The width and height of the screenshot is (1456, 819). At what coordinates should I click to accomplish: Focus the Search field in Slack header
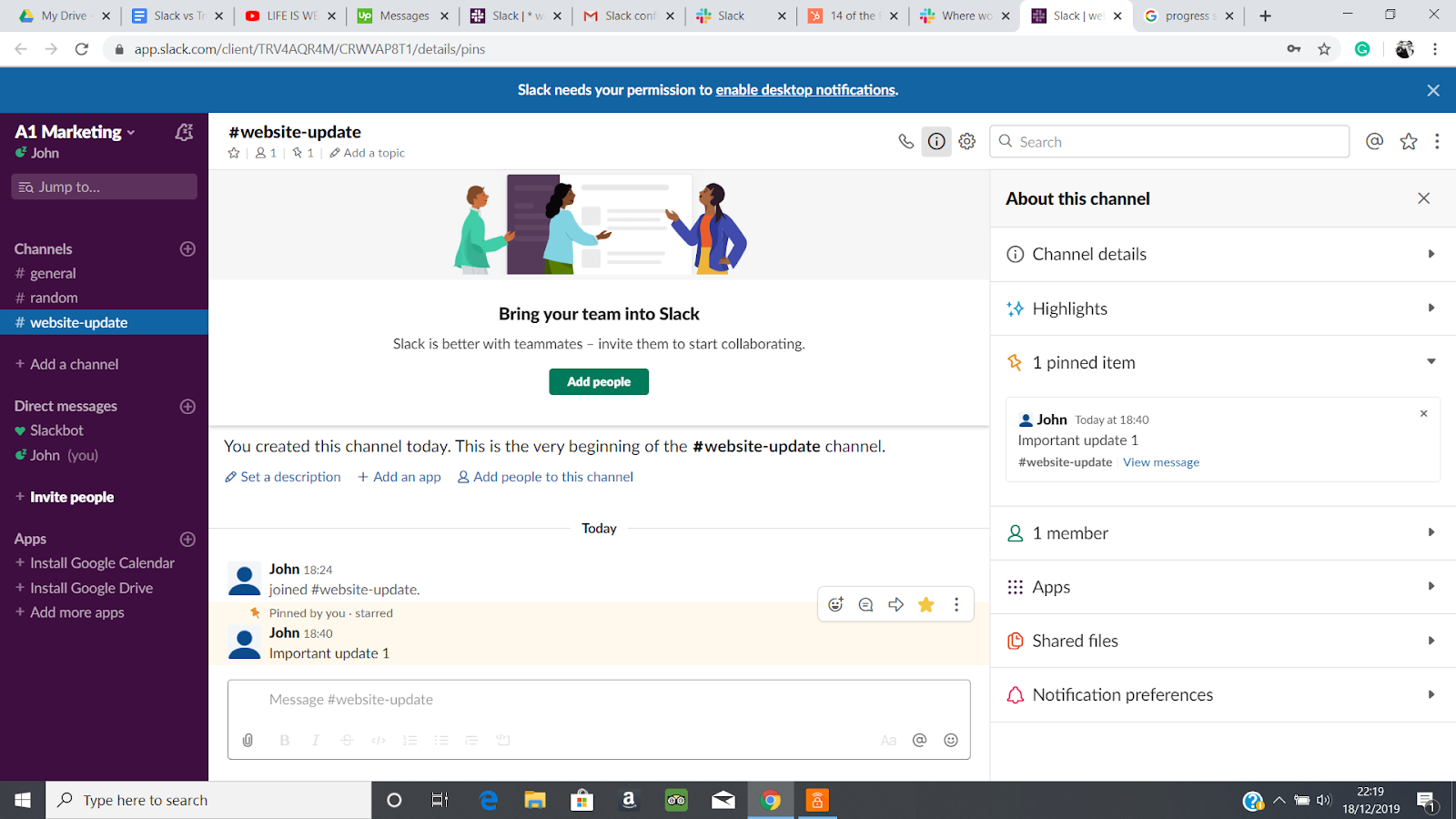click(x=1169, y=141)
